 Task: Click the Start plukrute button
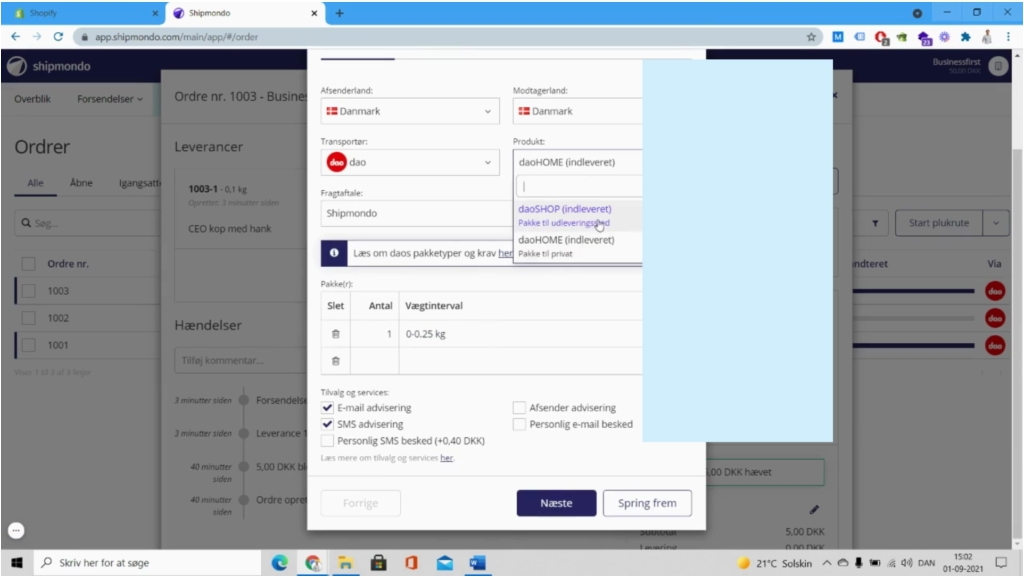938,223
